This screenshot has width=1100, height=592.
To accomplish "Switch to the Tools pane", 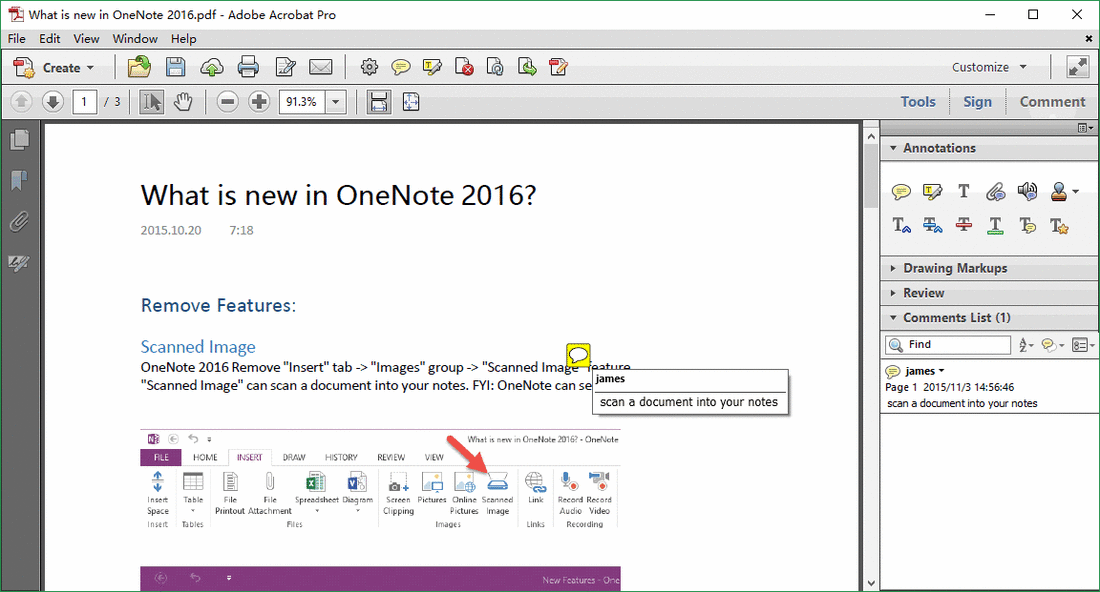I will pyautogui.click(x=918, y=102).
